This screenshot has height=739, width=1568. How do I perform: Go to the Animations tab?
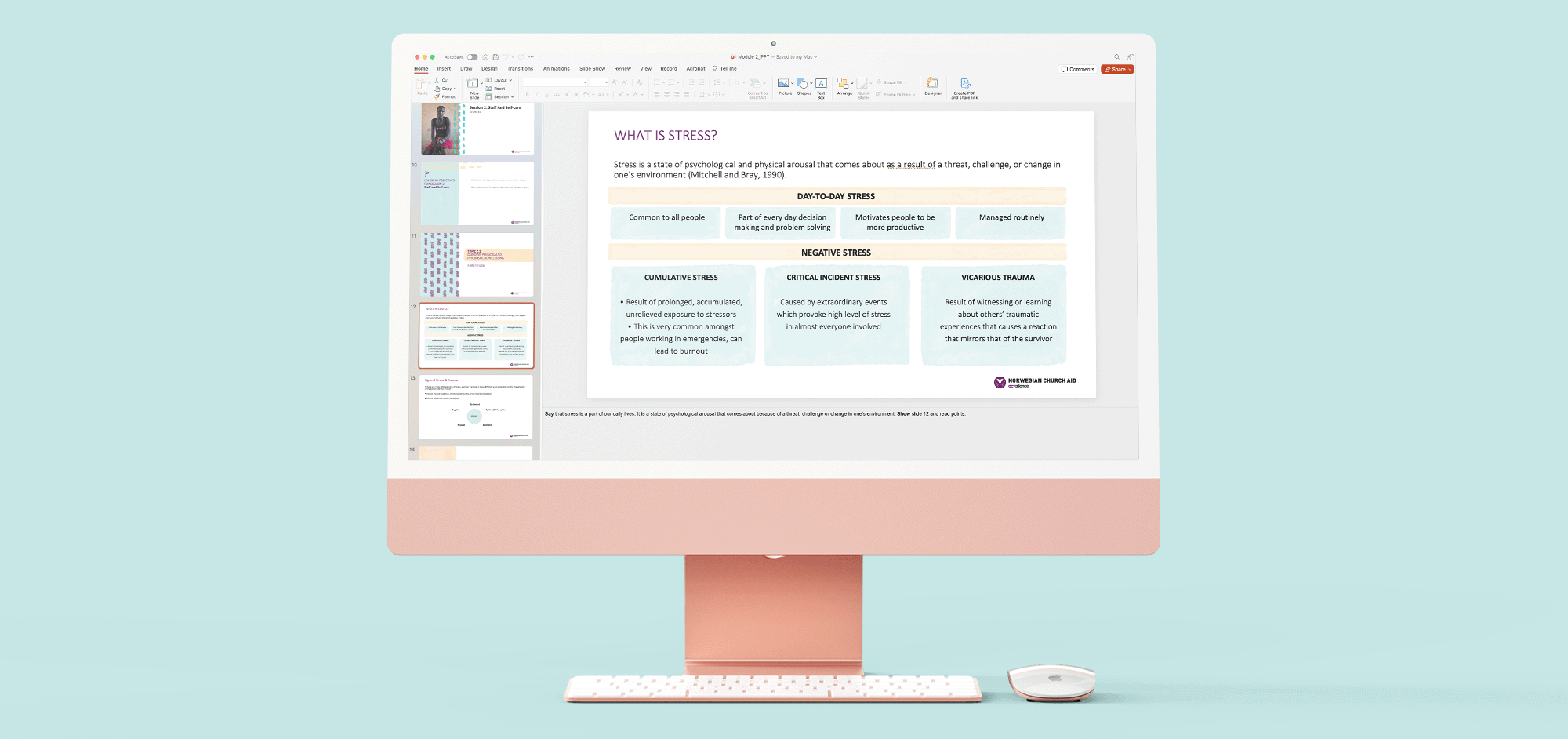coord(557,69)
